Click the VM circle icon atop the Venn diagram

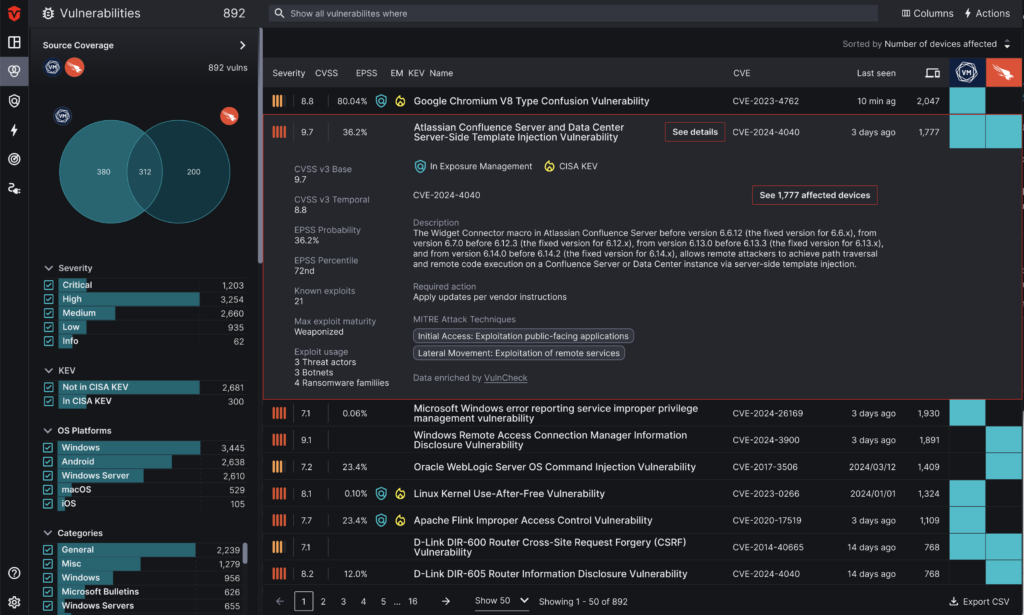coord(62,117)
